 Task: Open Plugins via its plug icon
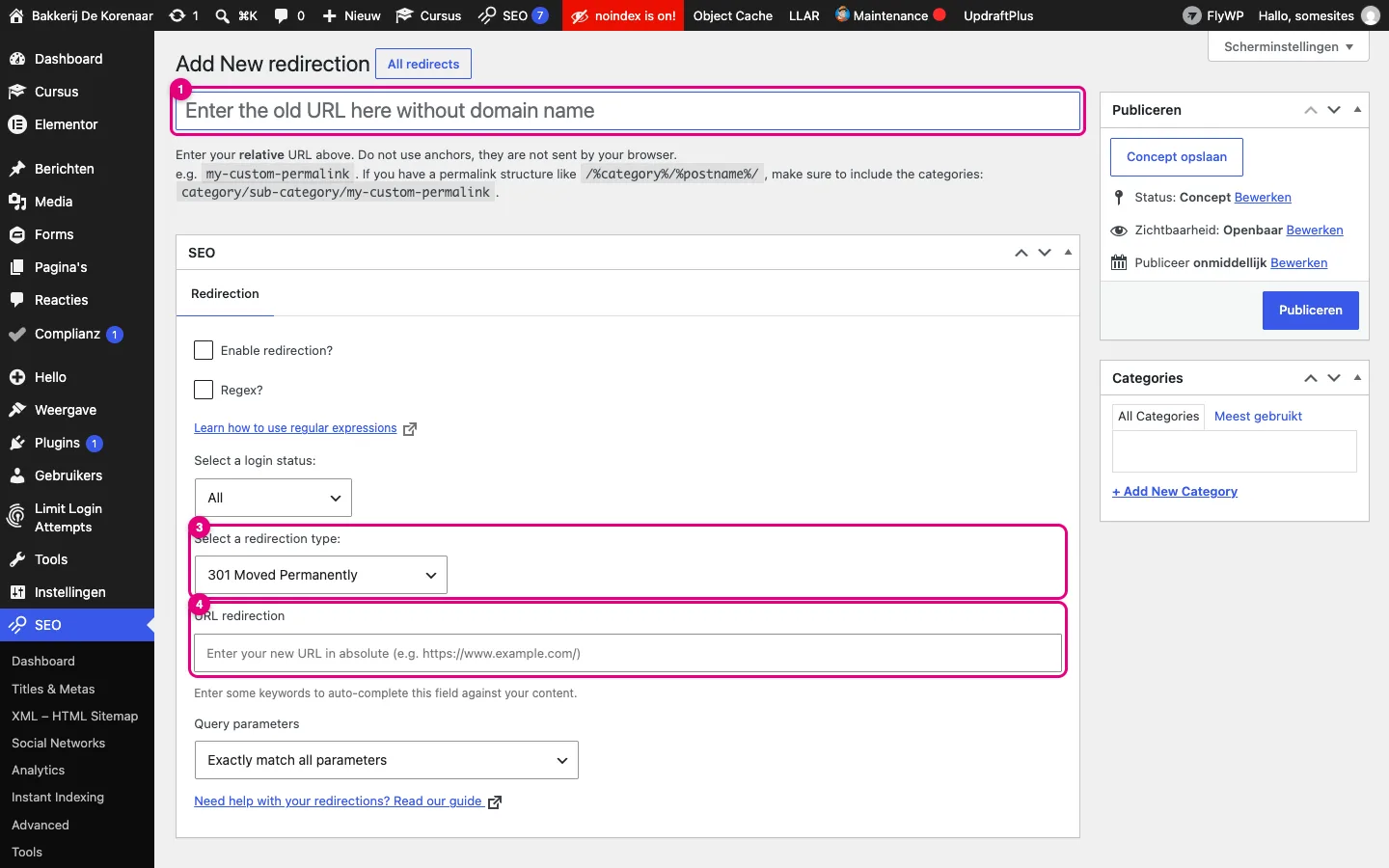17,443
